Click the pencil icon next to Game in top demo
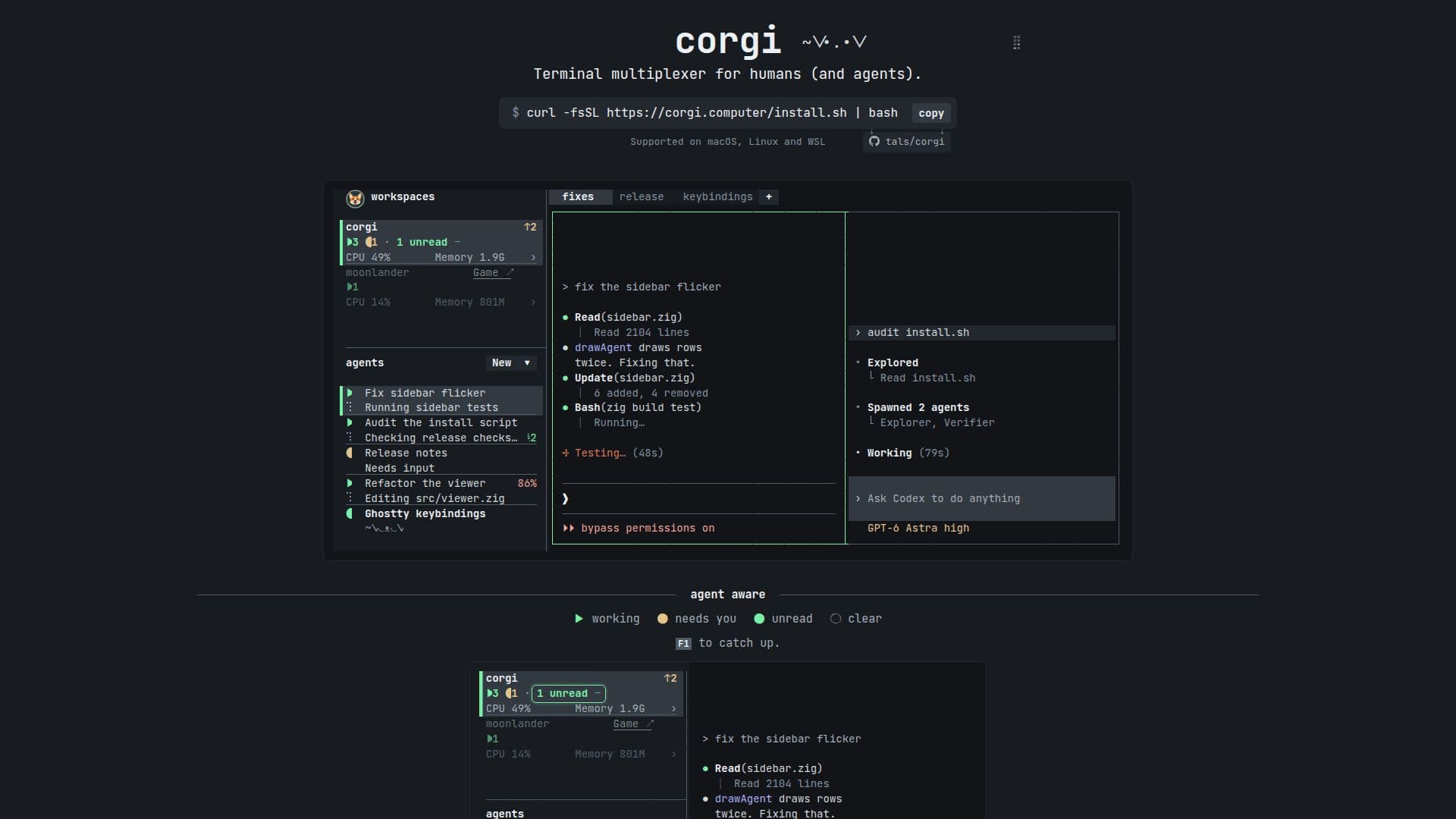This screenshot has width=1456, height=819. point(510,272)
